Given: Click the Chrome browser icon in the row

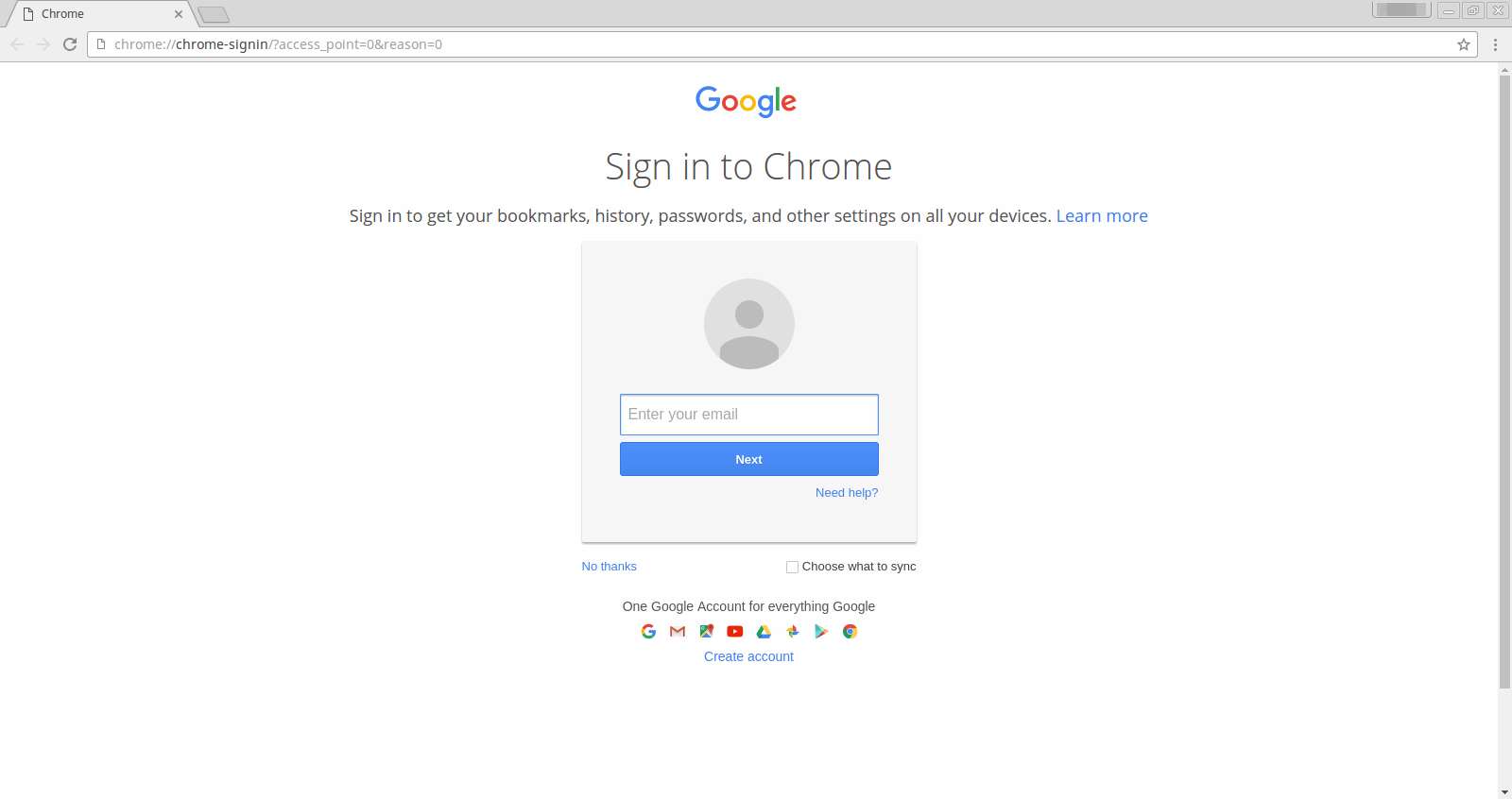Looking at the screenshot, I should (x=850, y=631).
